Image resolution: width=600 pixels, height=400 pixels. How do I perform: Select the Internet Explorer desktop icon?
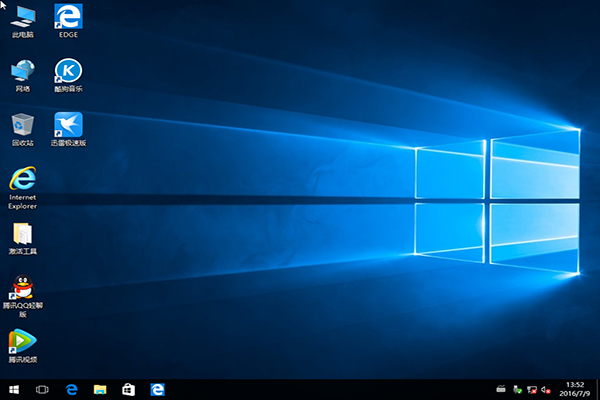click(22, 180)
